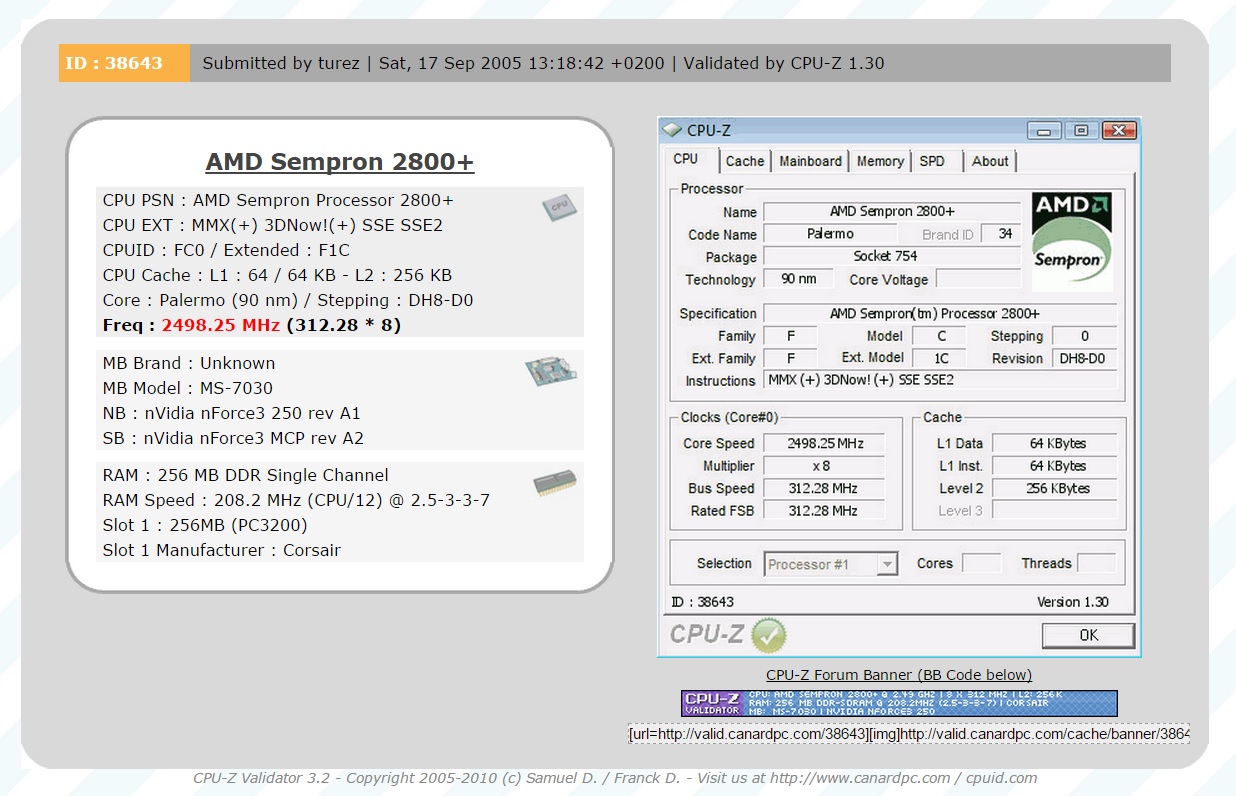Image resolution: width=1236 pixels, height=796 pixels.
Task: Close the CPU-Z window
Action: (x=1118, y=131)
